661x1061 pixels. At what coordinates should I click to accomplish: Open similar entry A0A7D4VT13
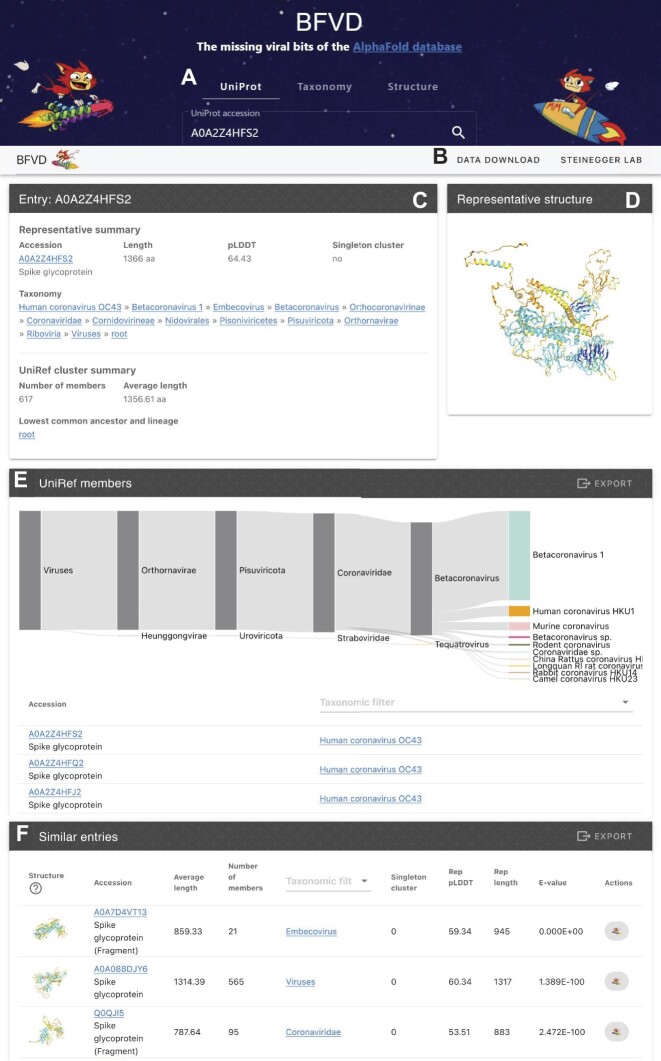tap(120, 912)
